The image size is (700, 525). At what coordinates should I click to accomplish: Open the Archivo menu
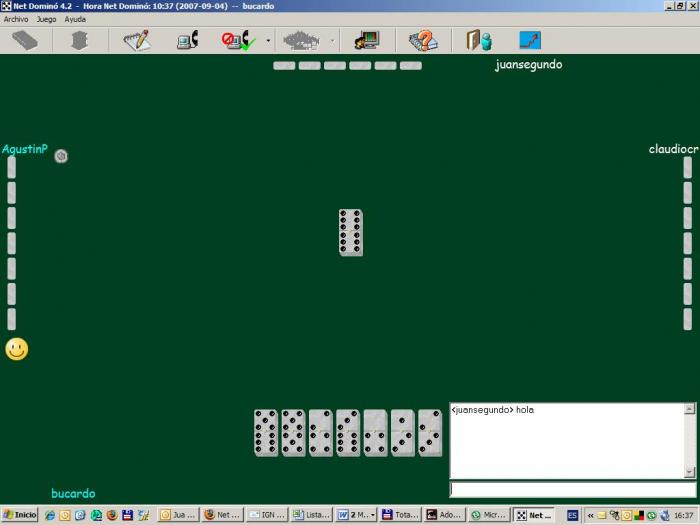16,19
